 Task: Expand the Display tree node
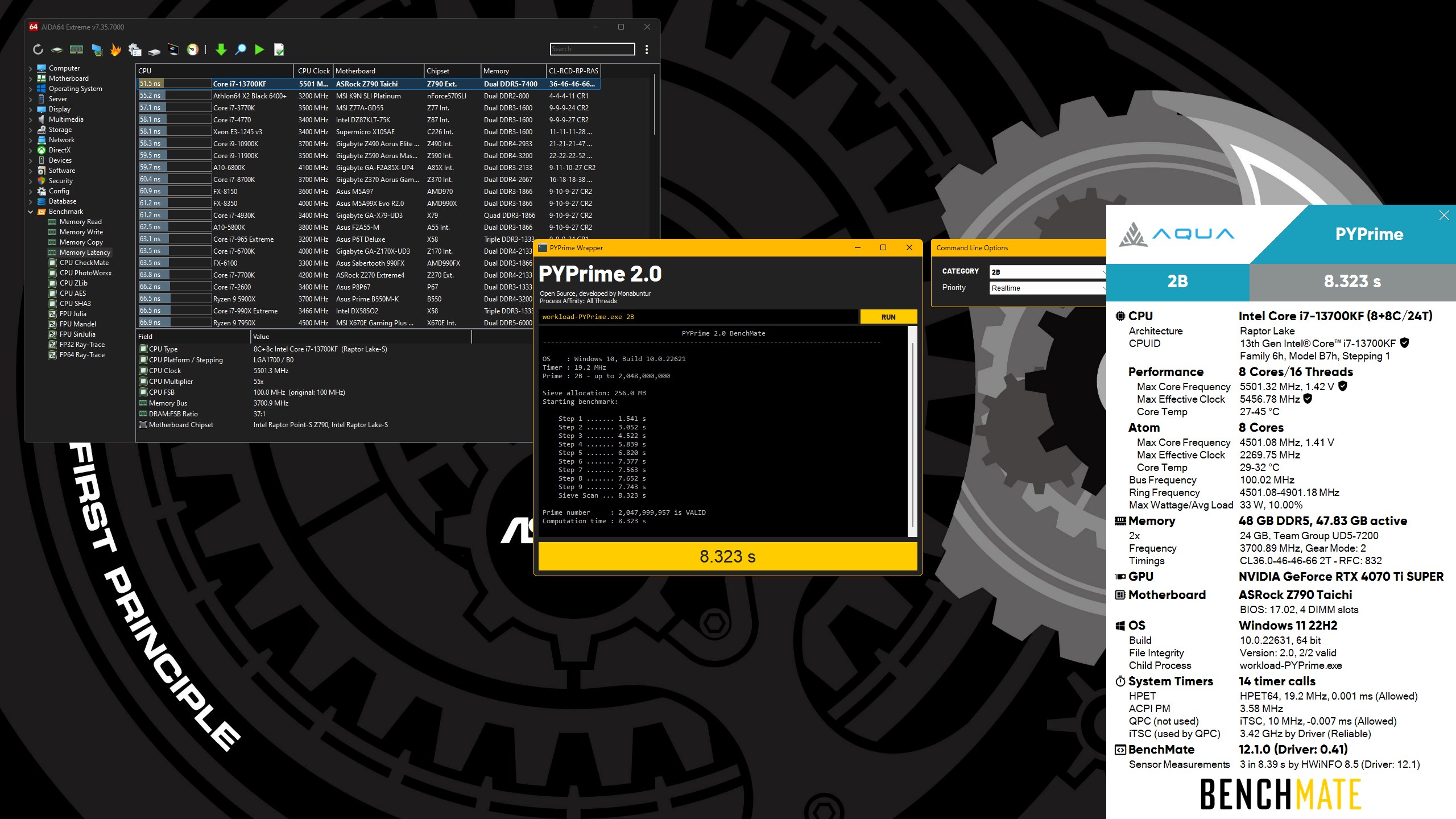(x=31, y=109)
